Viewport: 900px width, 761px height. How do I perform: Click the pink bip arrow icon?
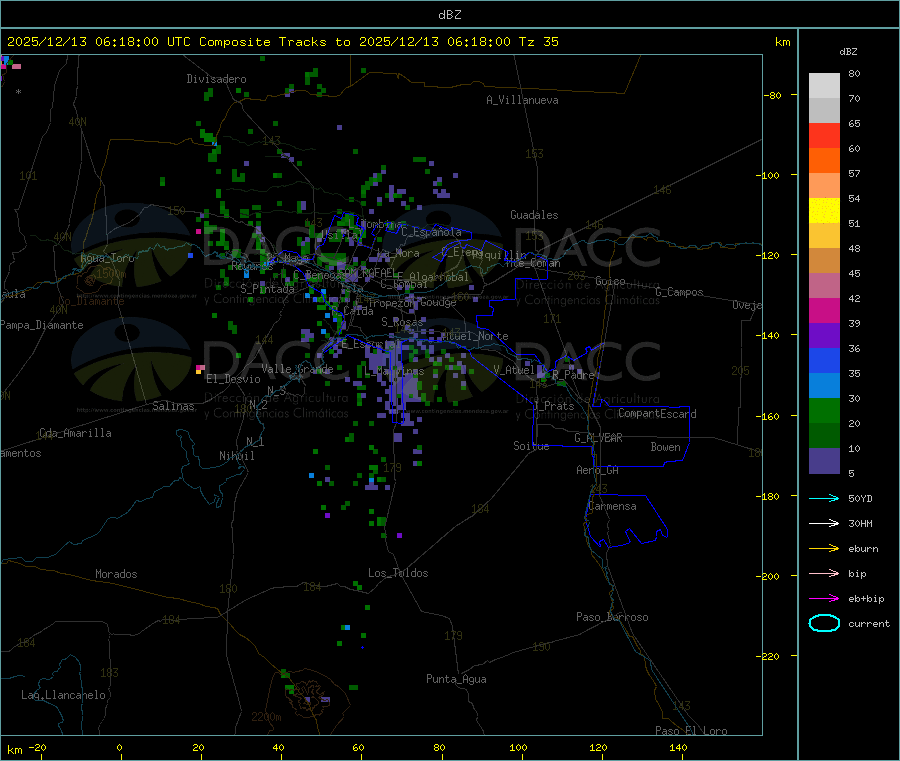tap(824, 573)
